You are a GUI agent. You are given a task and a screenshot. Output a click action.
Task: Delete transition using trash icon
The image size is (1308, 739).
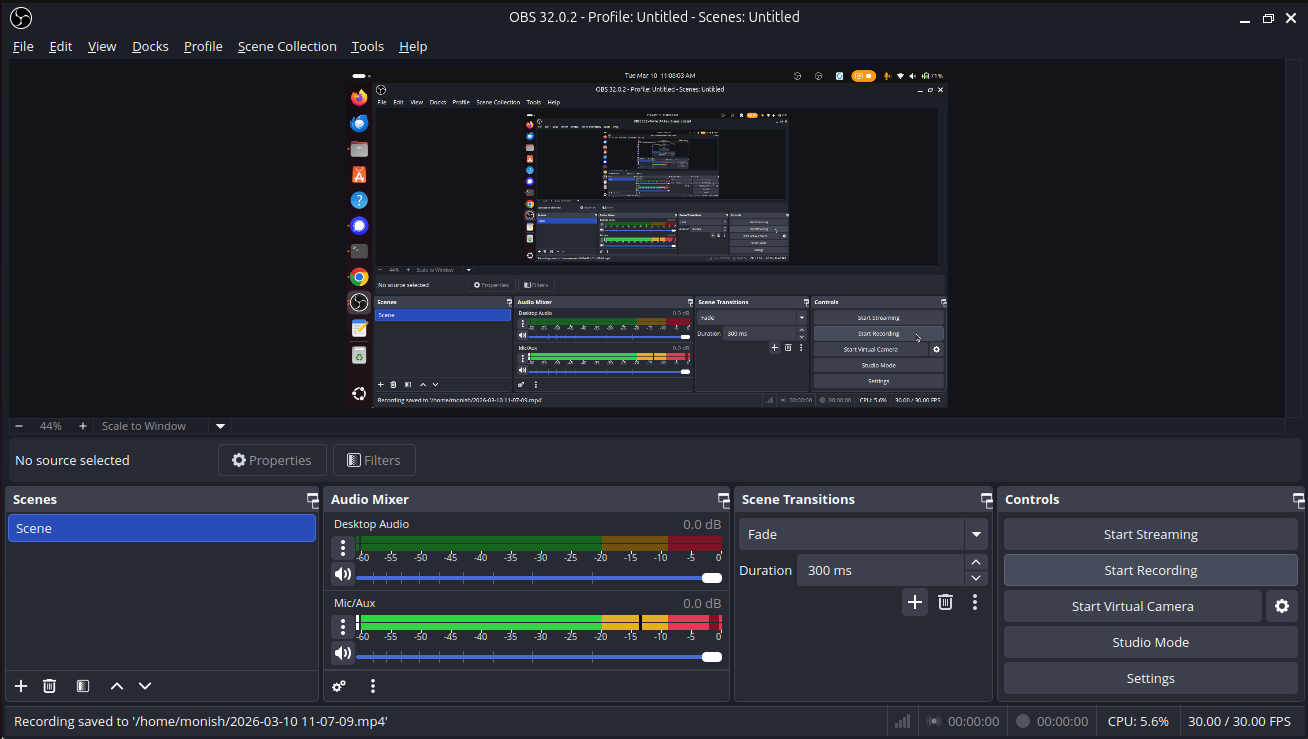point(945,602)
